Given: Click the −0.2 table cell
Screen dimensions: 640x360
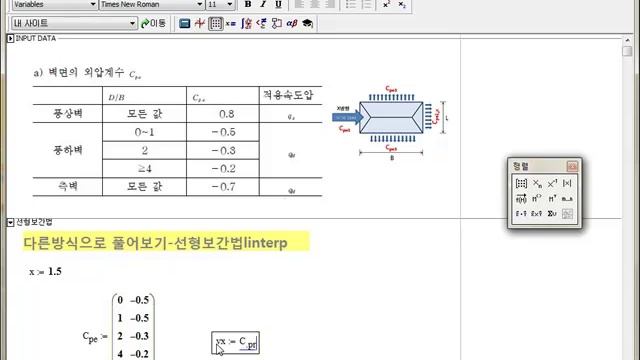Looking at the screenshot, I should pyautogui.click(x=224, y=169).
